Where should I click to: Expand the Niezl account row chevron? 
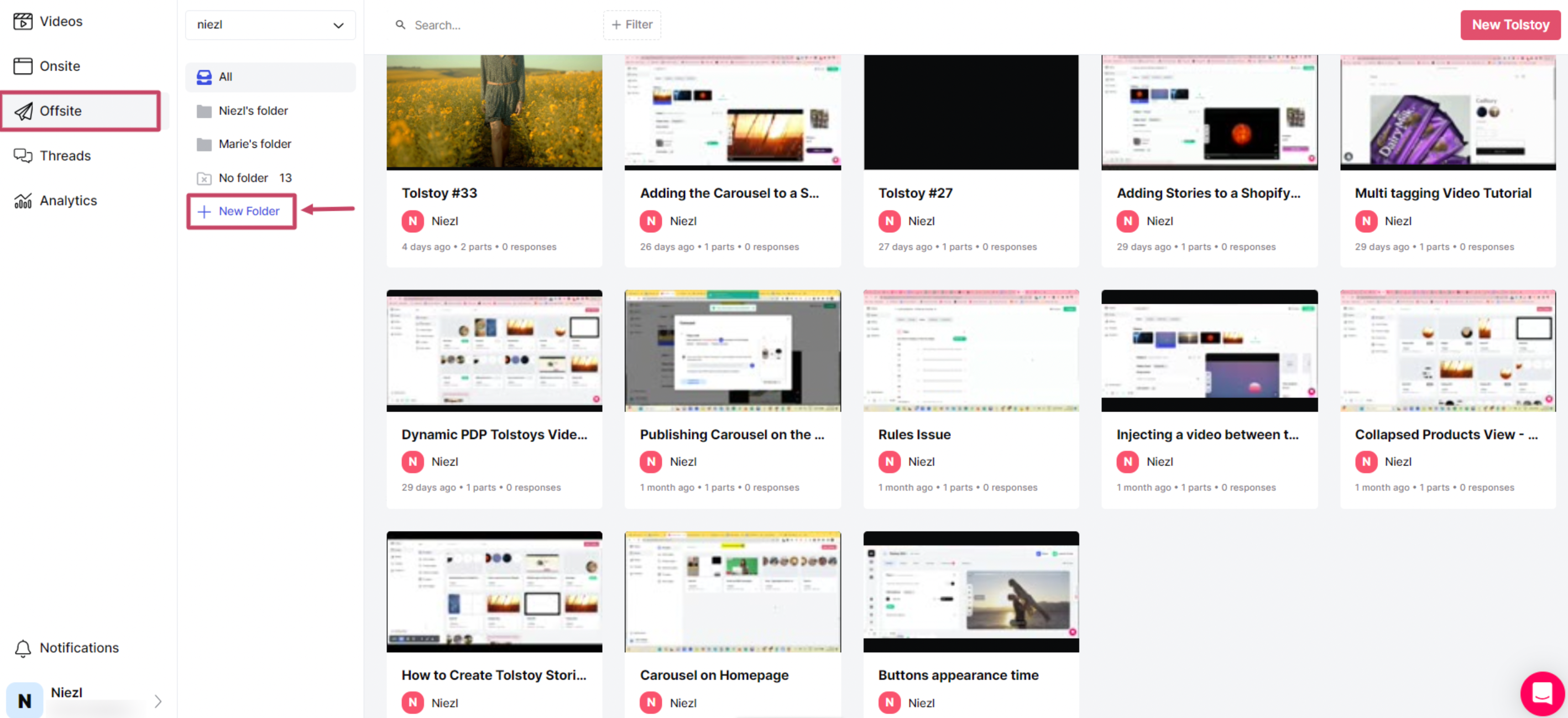click(x=158, y=700)
